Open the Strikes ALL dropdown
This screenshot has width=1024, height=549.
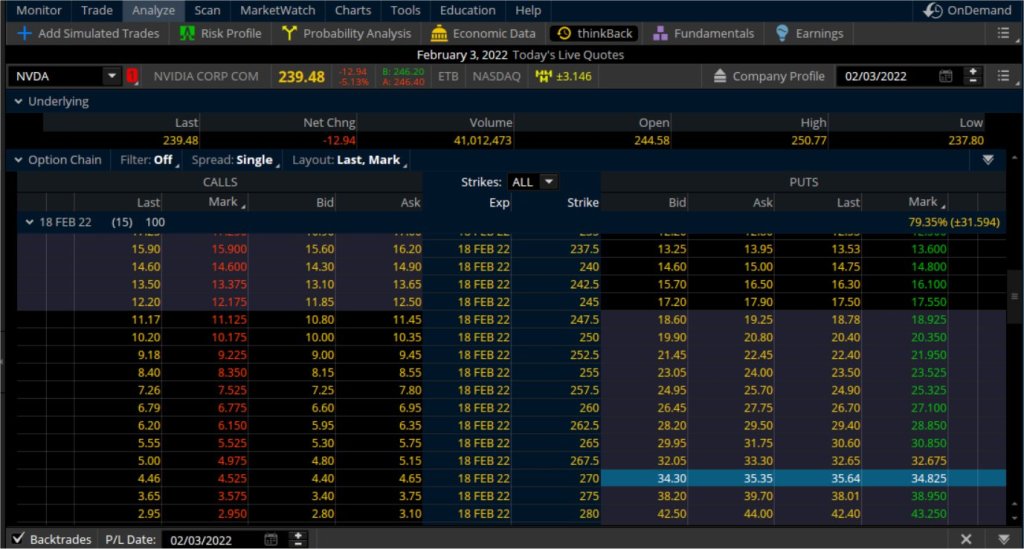[x=533, y=182]
